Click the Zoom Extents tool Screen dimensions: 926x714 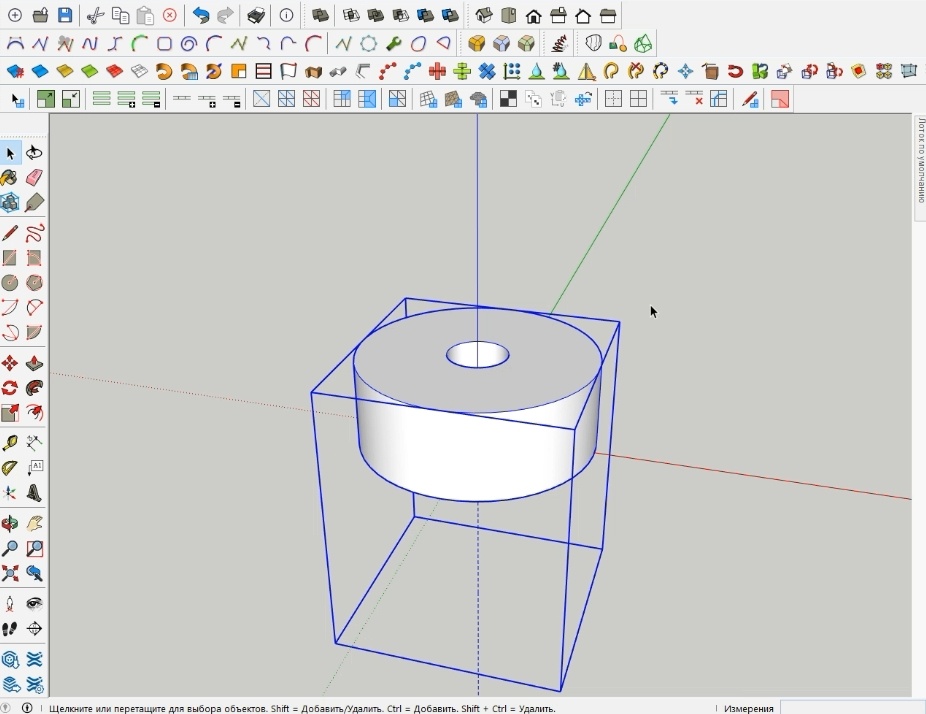[x=10, y=573]
